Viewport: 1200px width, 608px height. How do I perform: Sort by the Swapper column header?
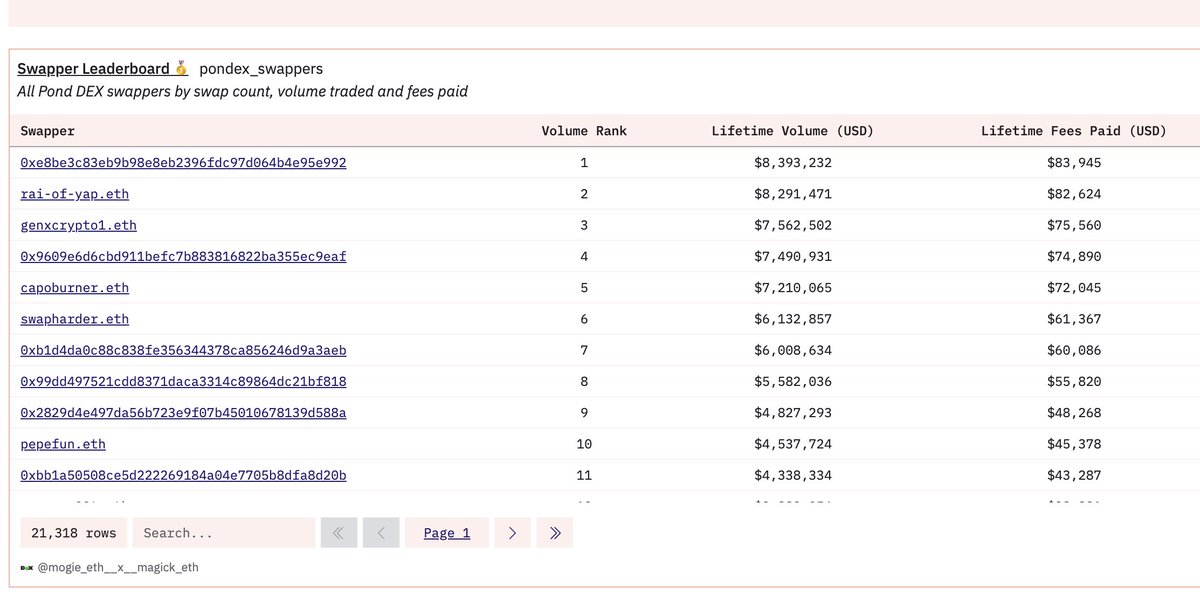pos(47,131)
